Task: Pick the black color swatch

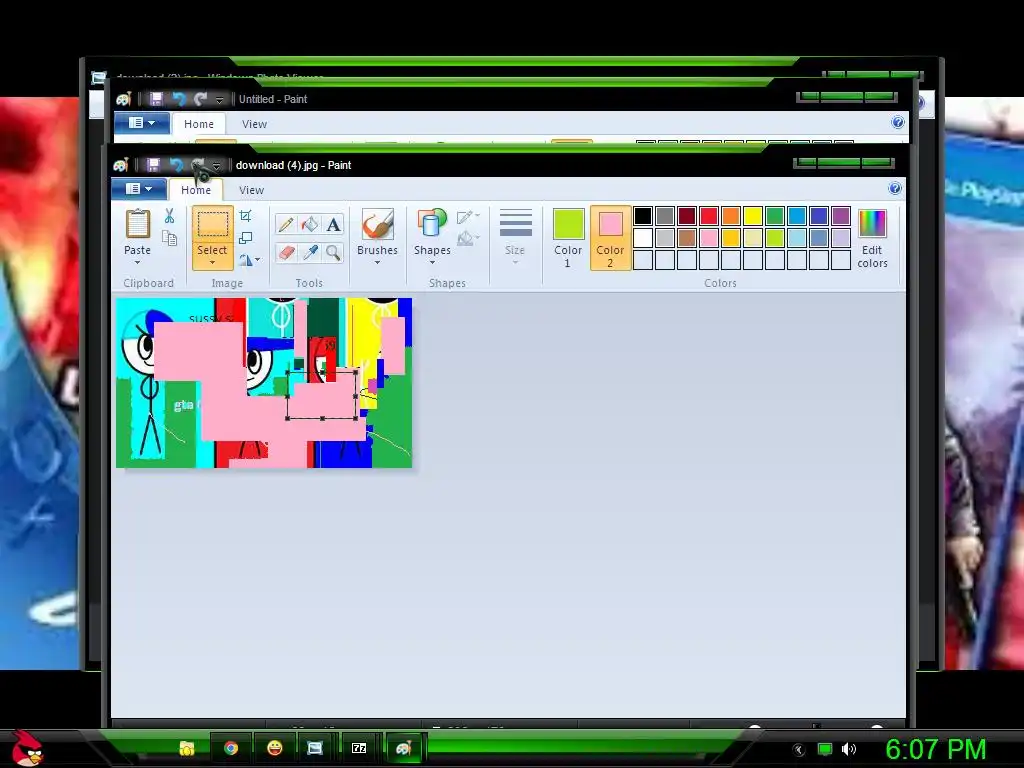Action: pyautogui.click(x=643, y=216)
